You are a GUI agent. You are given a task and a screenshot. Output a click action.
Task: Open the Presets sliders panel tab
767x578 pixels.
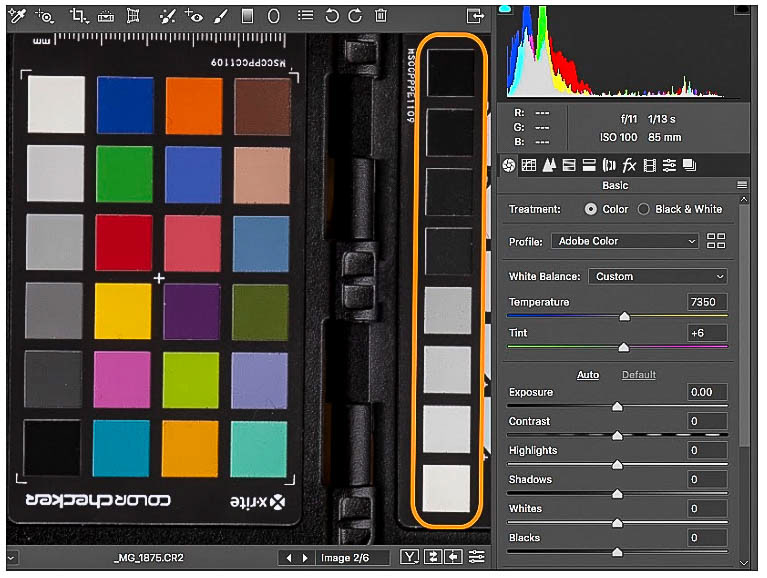tap(669, 166)
